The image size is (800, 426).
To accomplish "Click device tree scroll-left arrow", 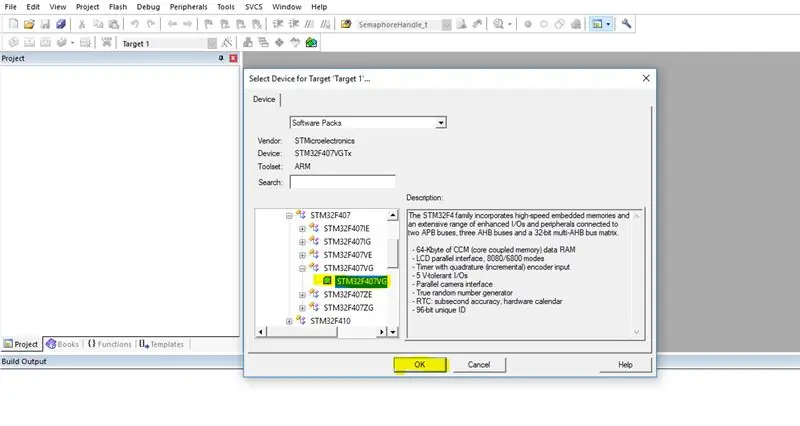I will pos(261,332).
